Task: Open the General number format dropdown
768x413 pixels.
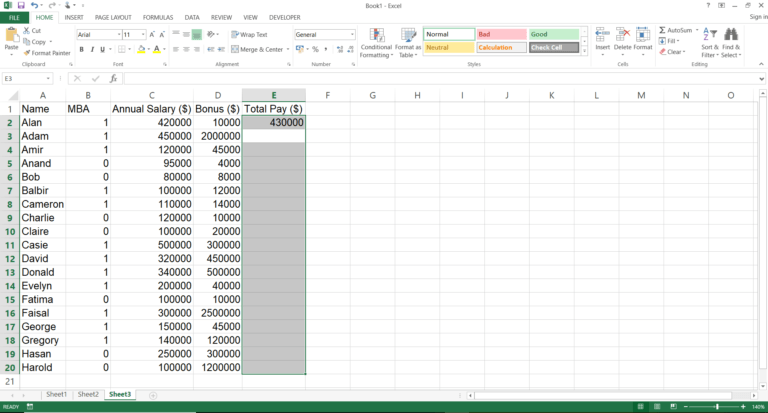Action: 352,35
